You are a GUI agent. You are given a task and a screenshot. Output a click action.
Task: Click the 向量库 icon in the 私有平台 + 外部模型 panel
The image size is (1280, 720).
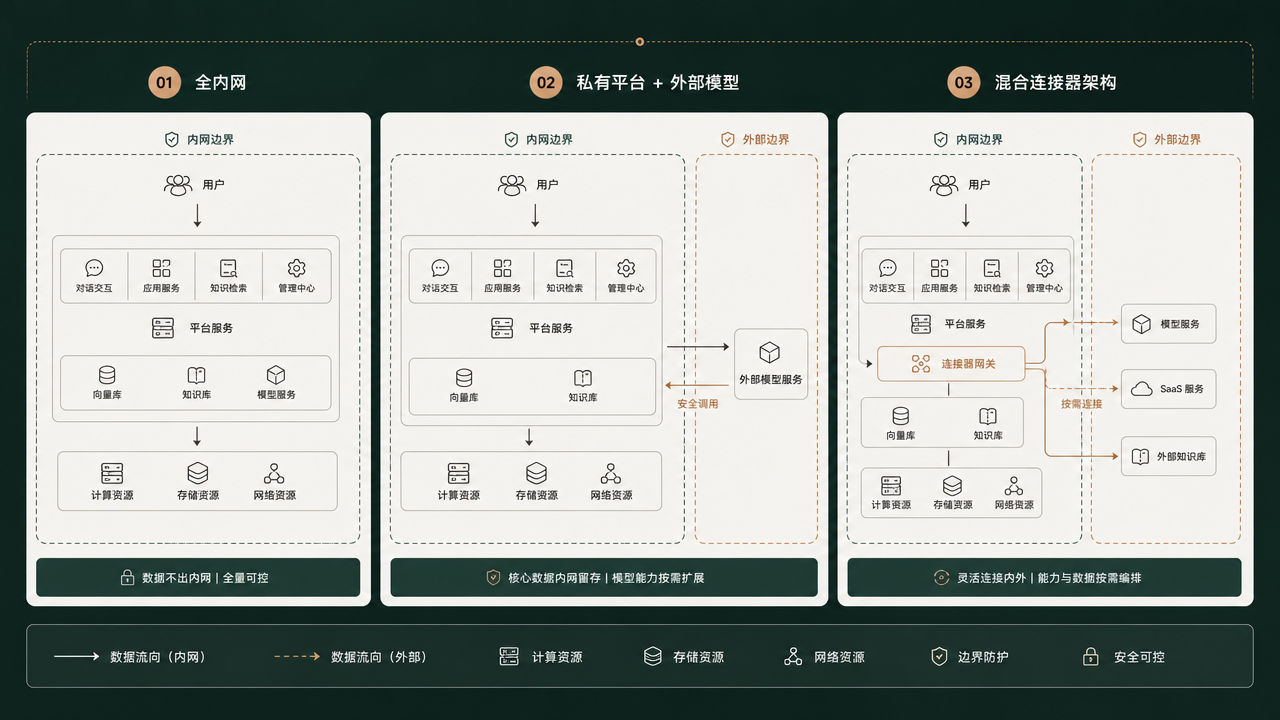coord(464,378)
